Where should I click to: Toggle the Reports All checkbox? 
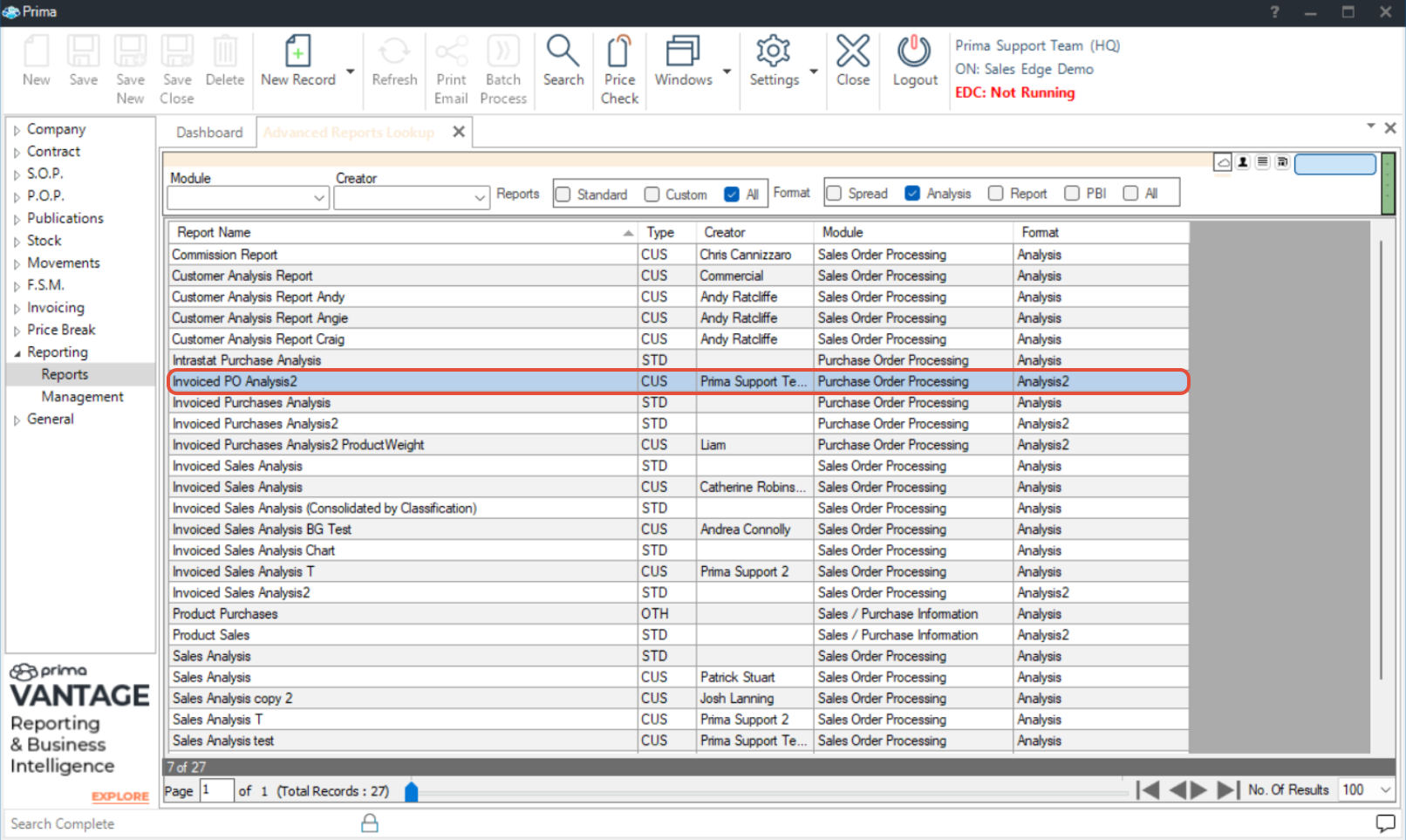coord(732,194)
